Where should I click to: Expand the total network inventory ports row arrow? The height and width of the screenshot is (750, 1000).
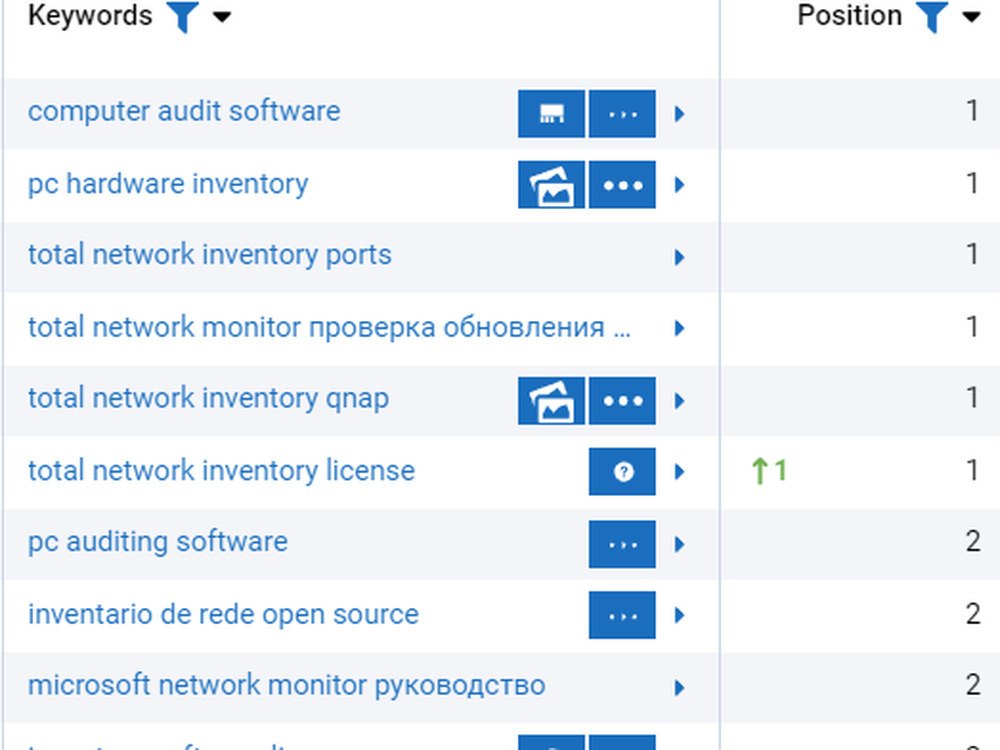680,257
